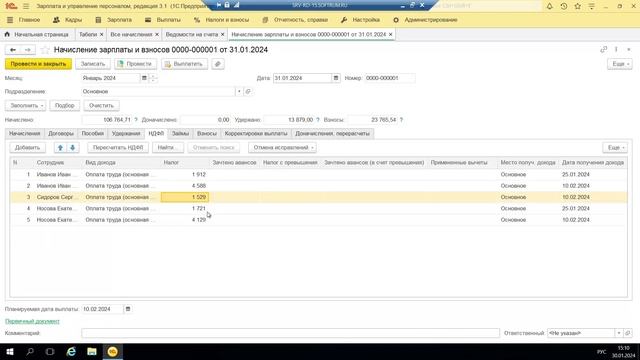Image resolution: width=640 pixels, height=360 pixels.
Task: Open notifications bell icon
Action: [550, 6]
